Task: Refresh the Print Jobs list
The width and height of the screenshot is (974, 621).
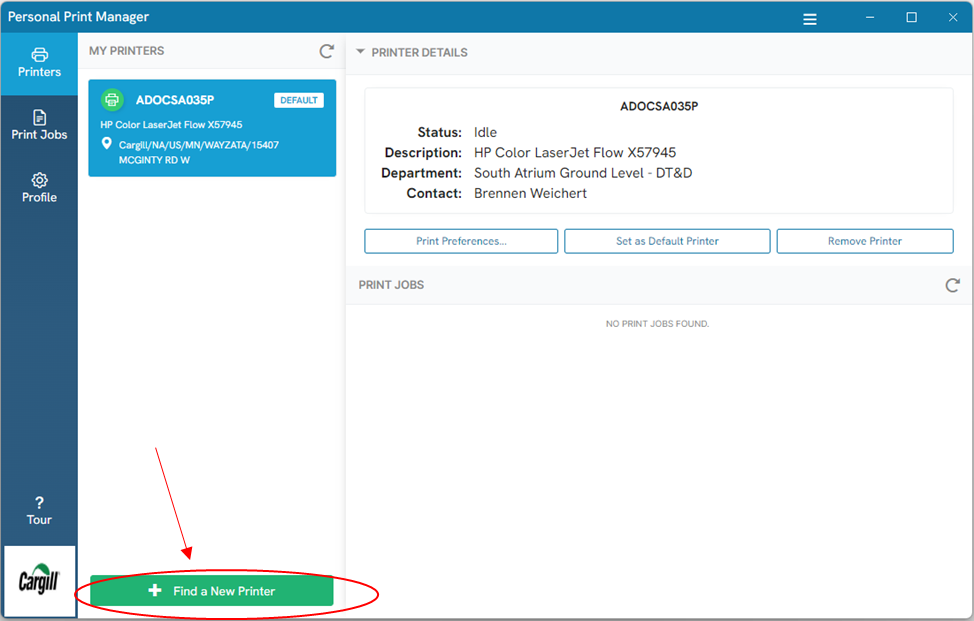Action: pos(952,285)
